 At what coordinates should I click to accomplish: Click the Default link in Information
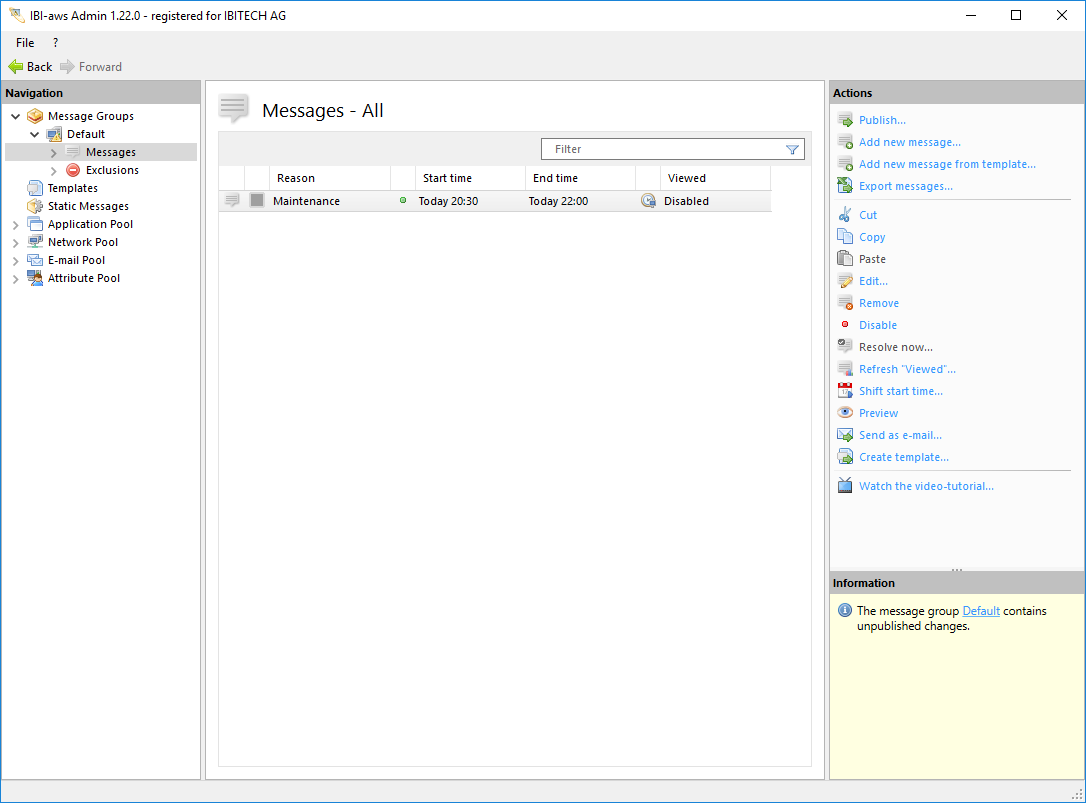click(x=980, y=611)
